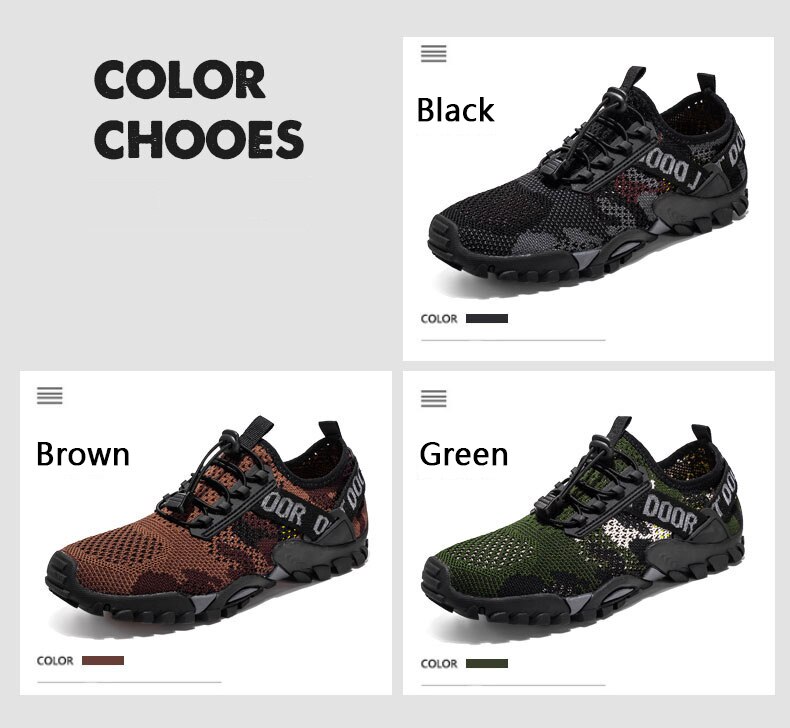Viewport: 790px width, 728px height.
Task: Click the COLOR label under black shoe
Action: (439, 319)
